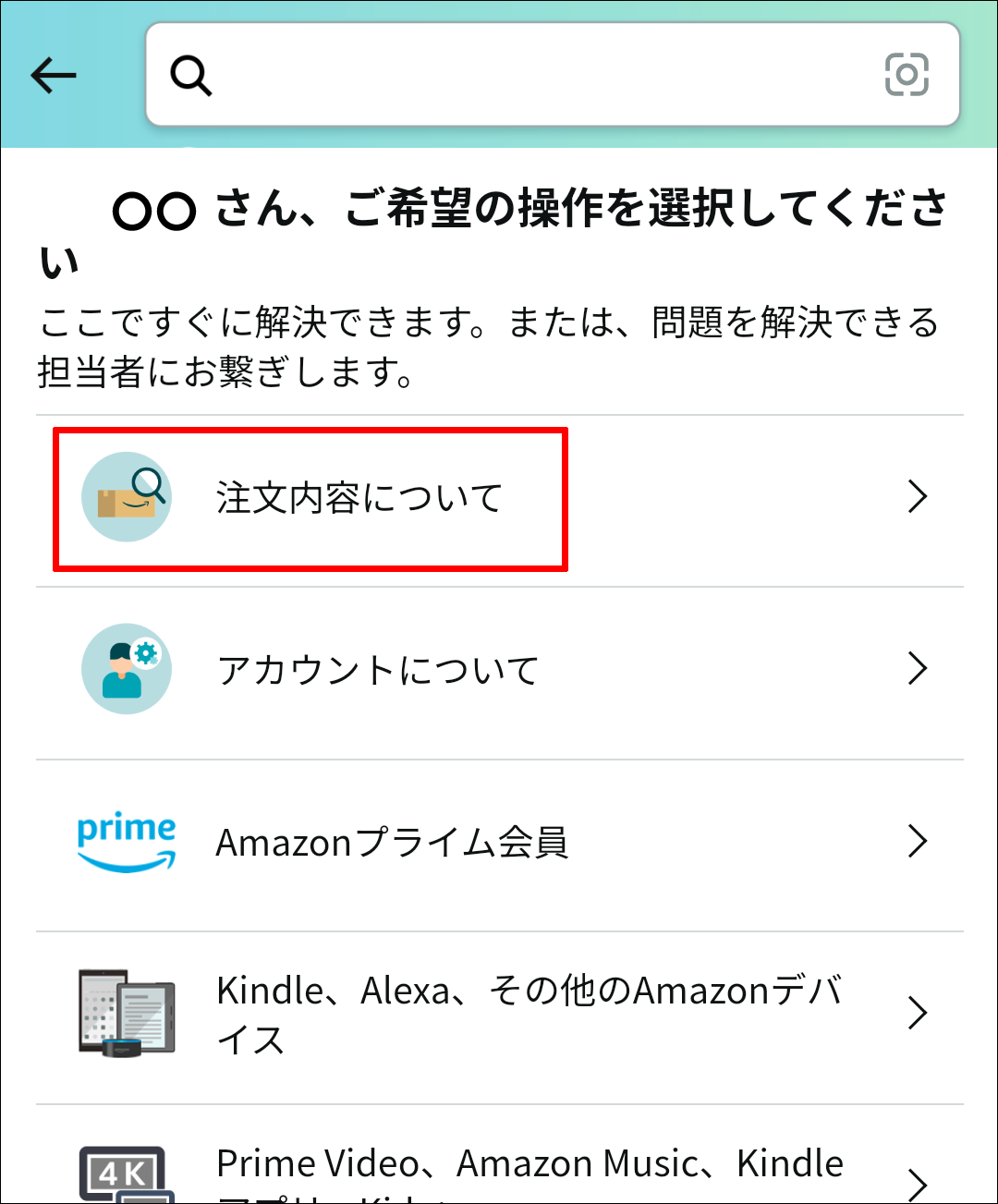Expand Prime Video, Amazon Music chevron
The image size is (998, 1204).
tap(917, 1183)
